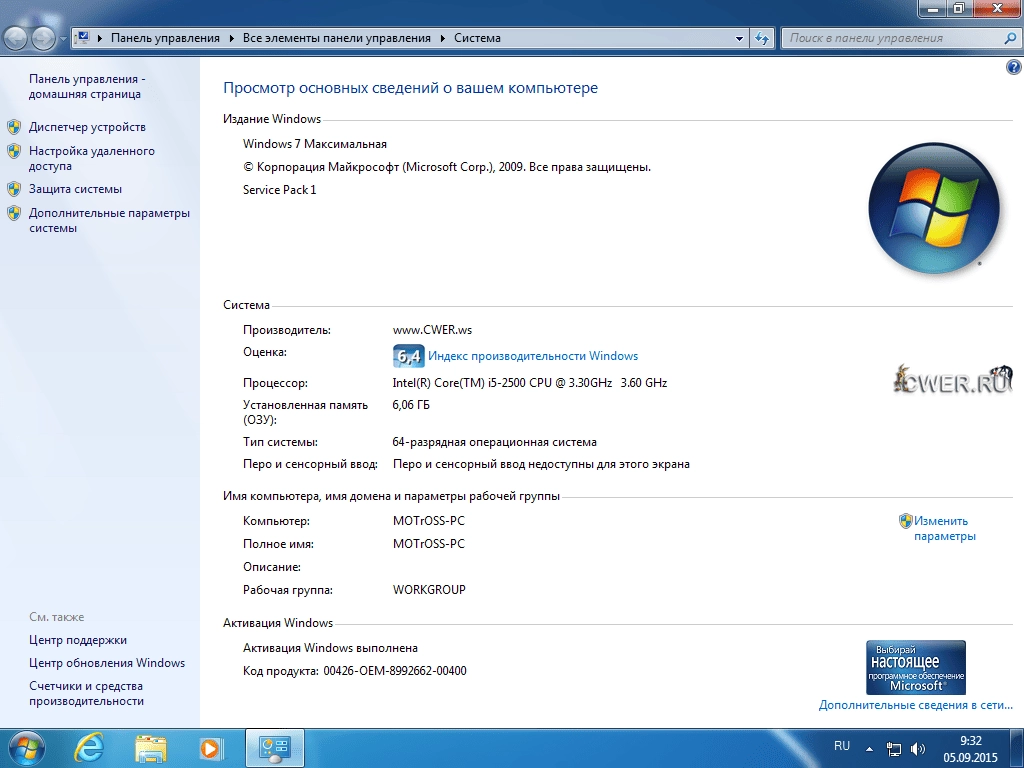
Task: Click Intel(R) Core(TM) i5-2500 processor text
Action: [530, 383]
